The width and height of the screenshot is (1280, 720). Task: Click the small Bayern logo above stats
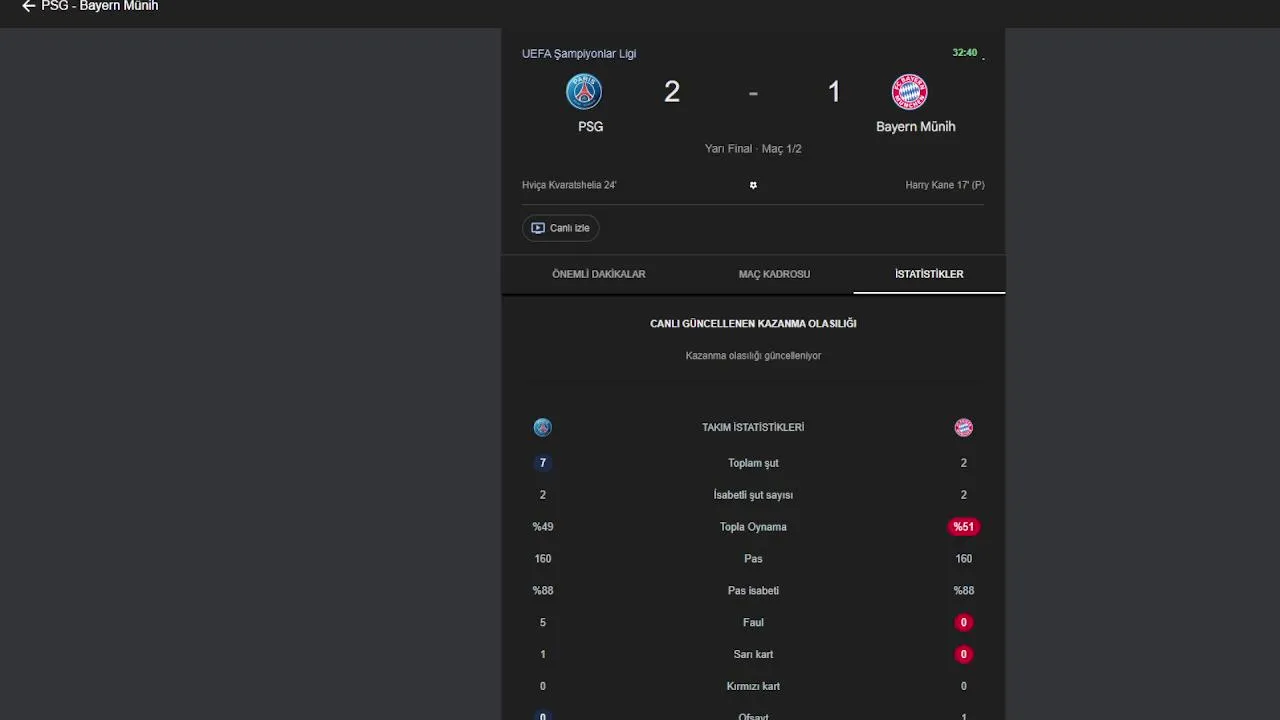[x=963, y=428]
